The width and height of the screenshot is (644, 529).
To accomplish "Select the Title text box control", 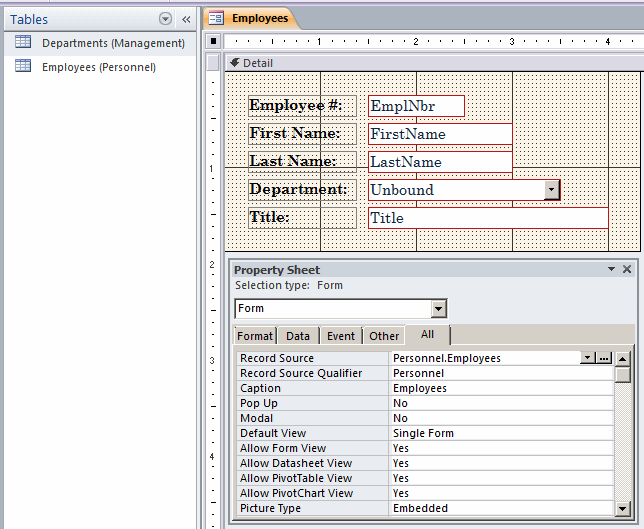I will pyautogui.click(x=488, y=218).
